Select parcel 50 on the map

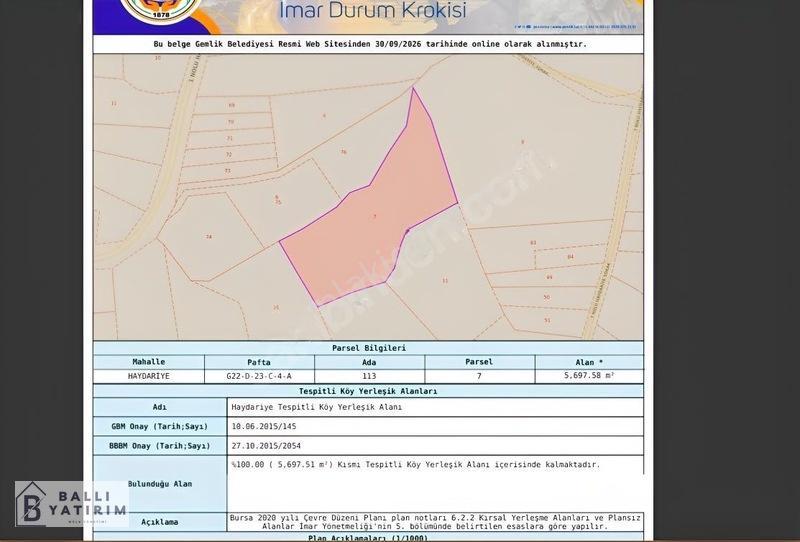(x=547, y=297)
